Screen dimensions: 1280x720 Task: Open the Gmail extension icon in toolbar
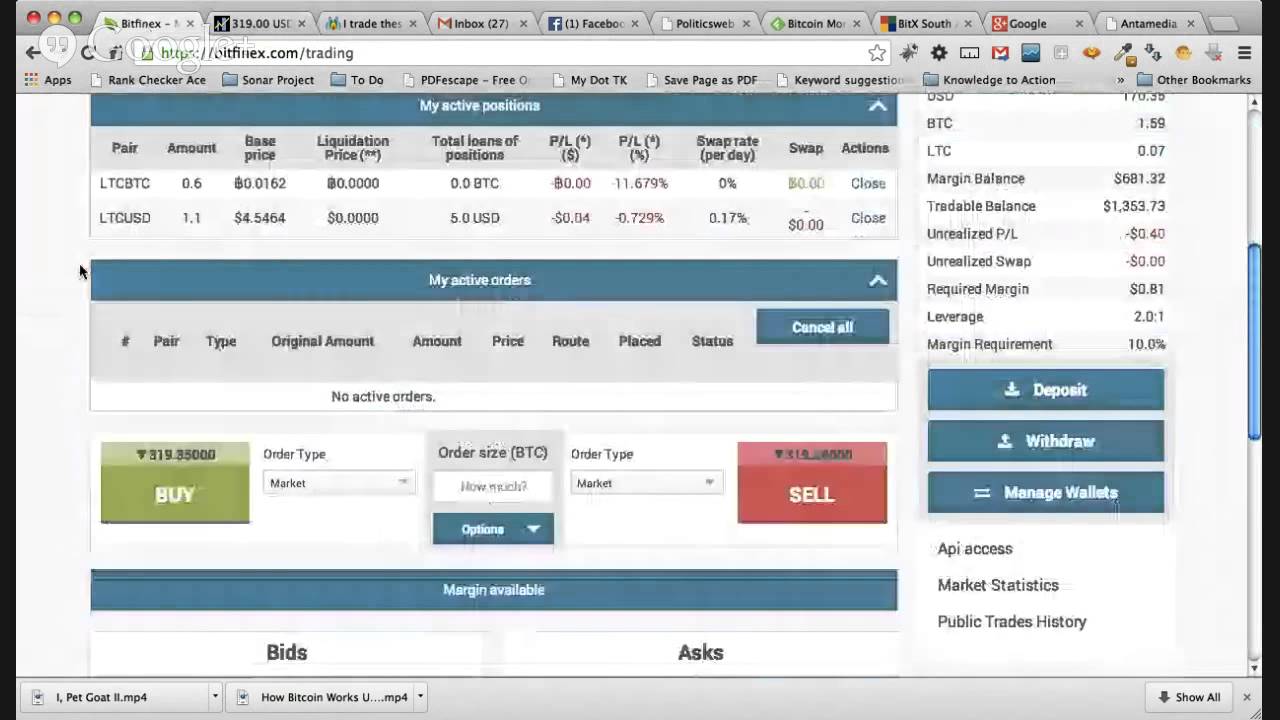(1000, 53)
